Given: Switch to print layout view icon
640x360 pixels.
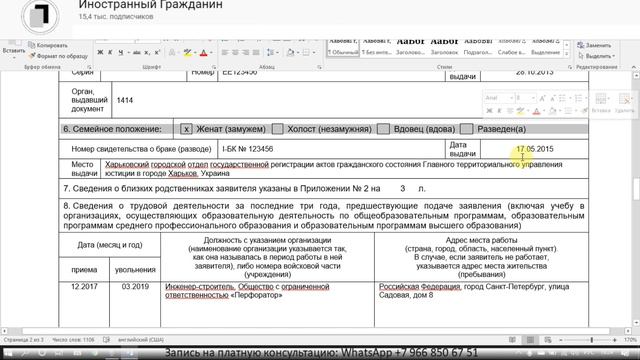Looking at the screenshot, I should pyautogui.click(x=530, y=340).
